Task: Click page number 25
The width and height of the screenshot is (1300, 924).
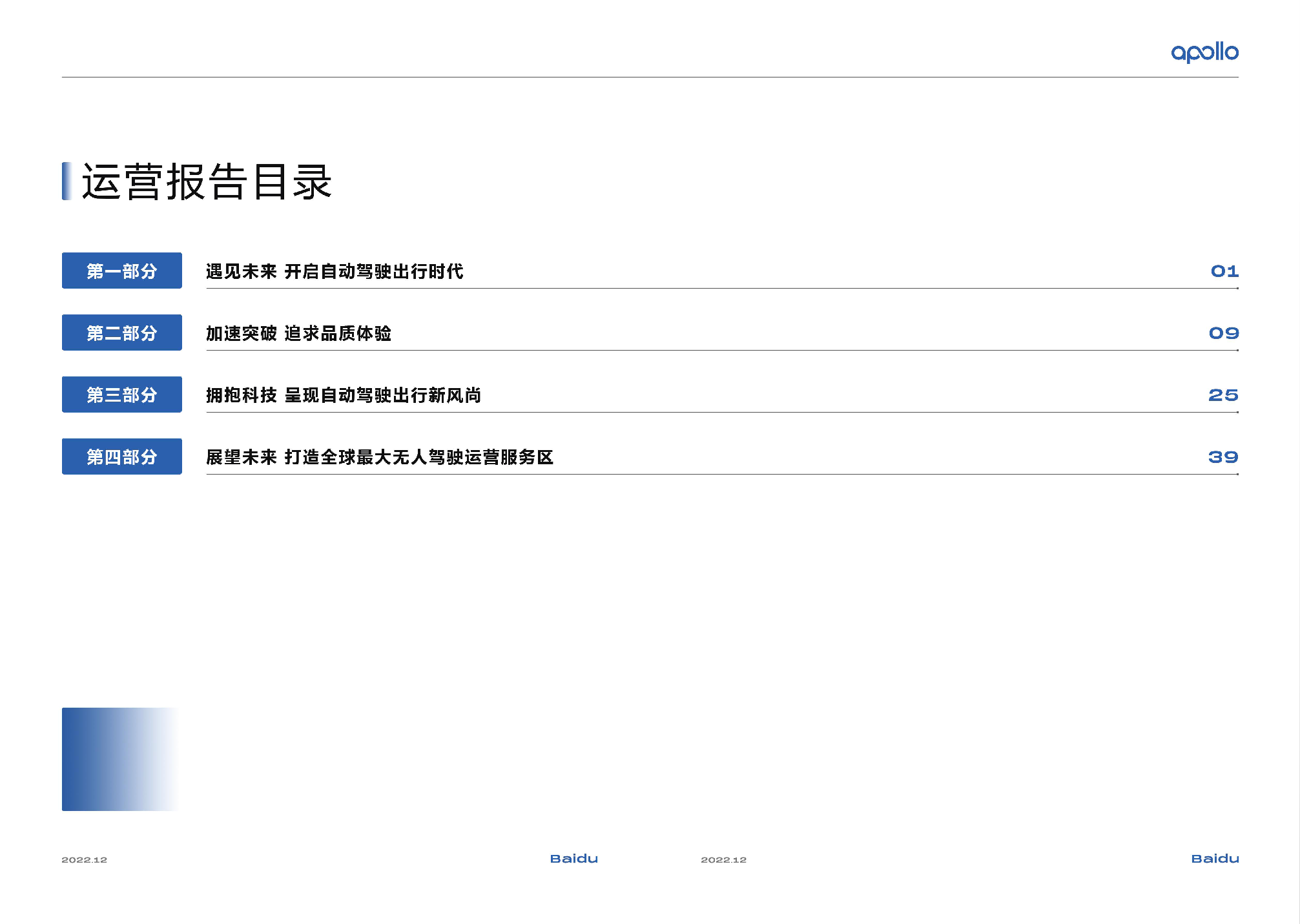Action: click(x=1223, y=395)
